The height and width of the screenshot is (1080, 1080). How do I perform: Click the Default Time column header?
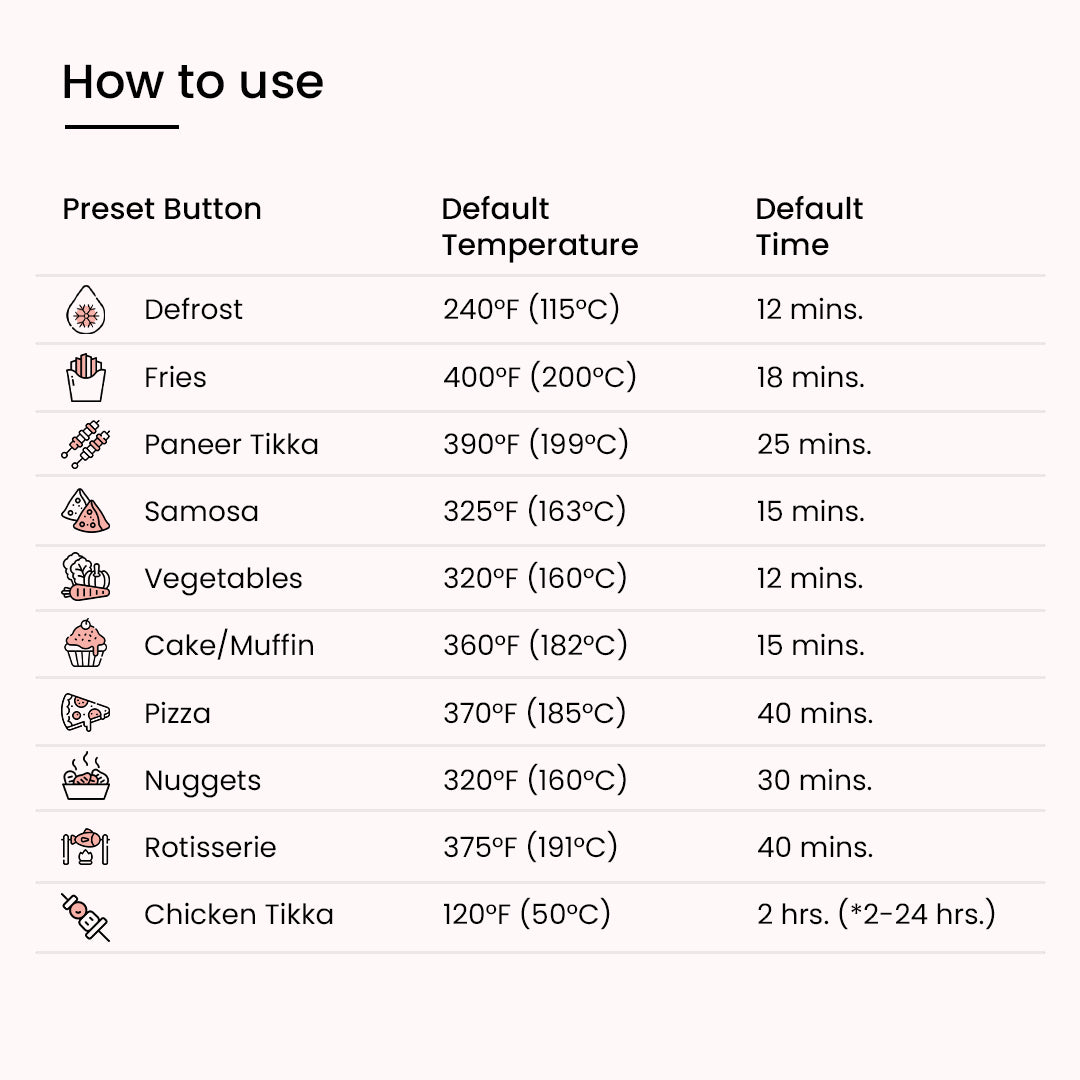coord(808,227)
